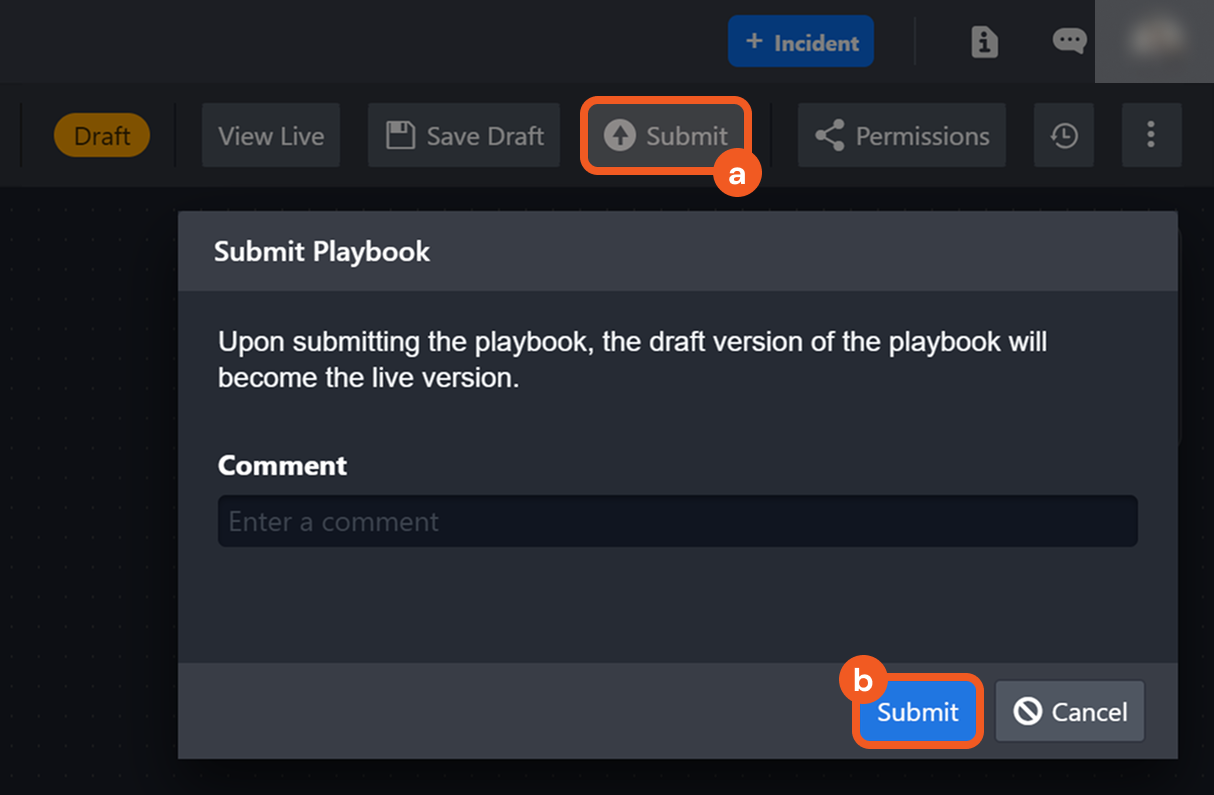Open the chat bubble icon
Image resolution: width=1214 pixels, height=795 pixels.
1069,41
